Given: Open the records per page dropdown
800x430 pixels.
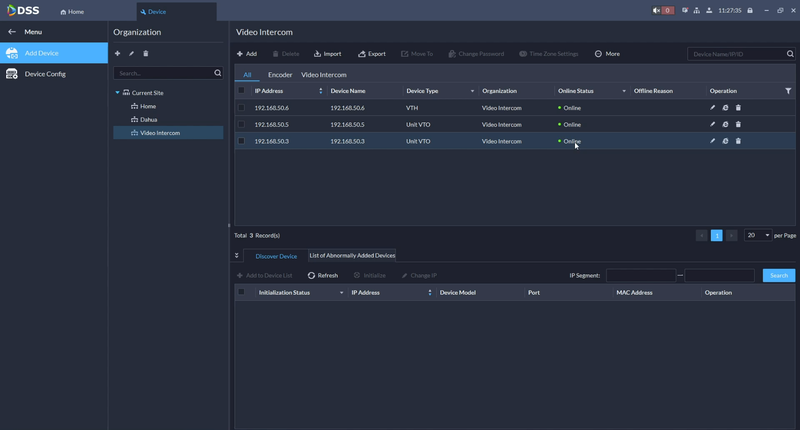Looking at the screenshot, I should click(x=758, y=235).
